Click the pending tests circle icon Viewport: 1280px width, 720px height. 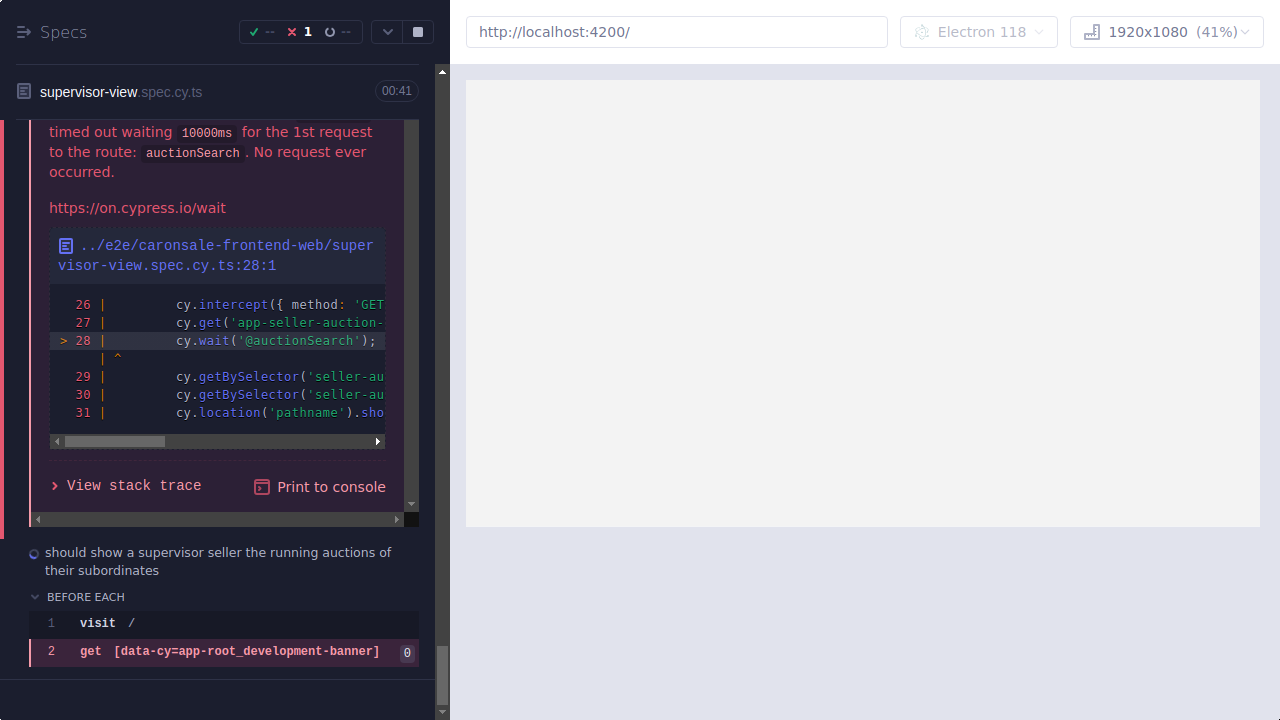coord(330,31)
